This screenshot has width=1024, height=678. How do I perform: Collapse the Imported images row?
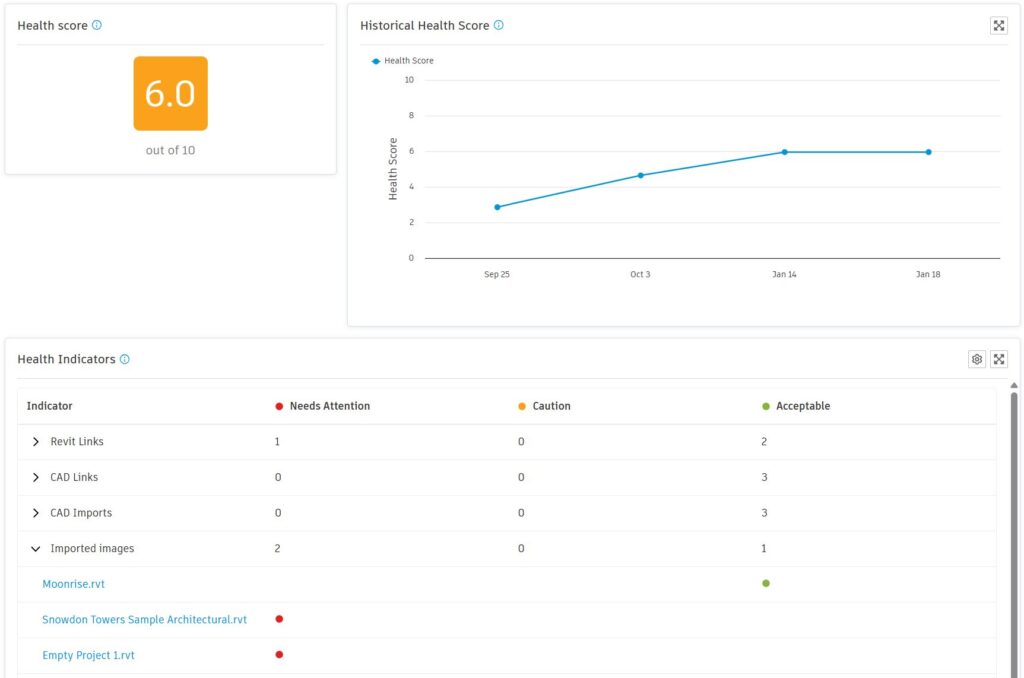click(36, 548)
